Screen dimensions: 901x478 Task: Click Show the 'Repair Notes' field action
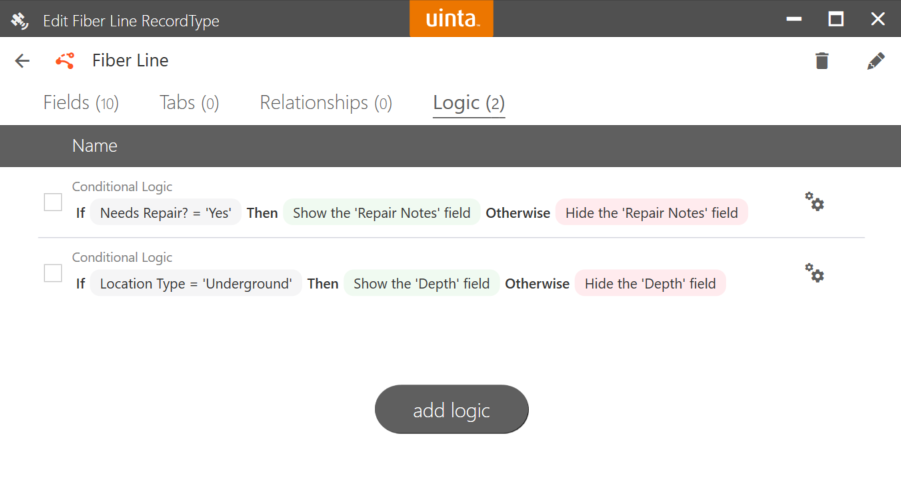pos(381,213)
